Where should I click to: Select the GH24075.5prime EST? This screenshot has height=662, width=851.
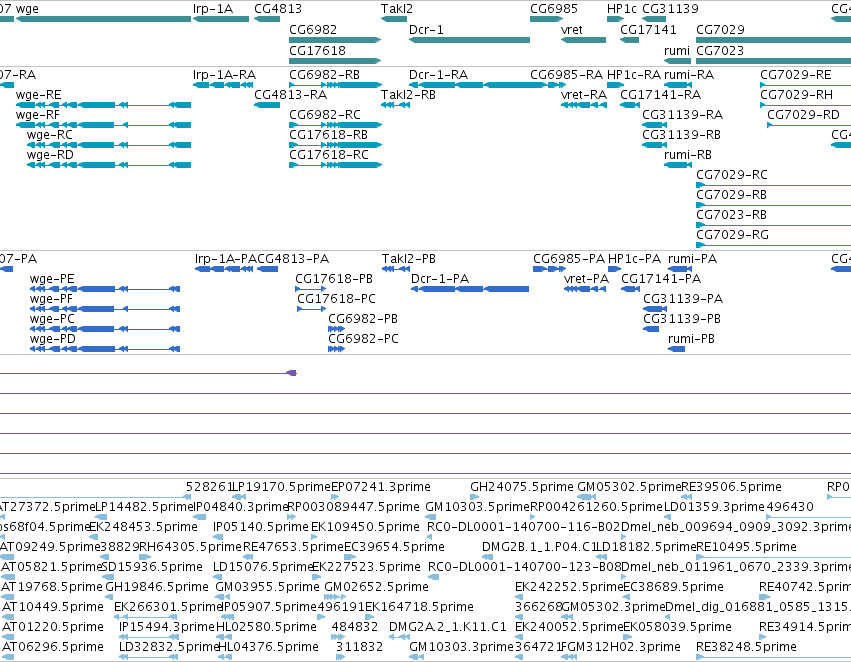[474, 496]
